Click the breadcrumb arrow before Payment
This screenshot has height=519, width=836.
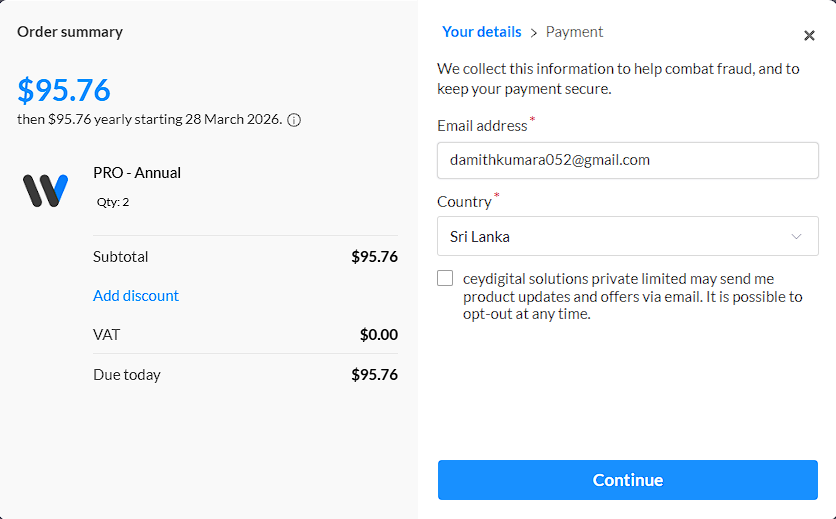pyautogui.click(x=534, y=32)
